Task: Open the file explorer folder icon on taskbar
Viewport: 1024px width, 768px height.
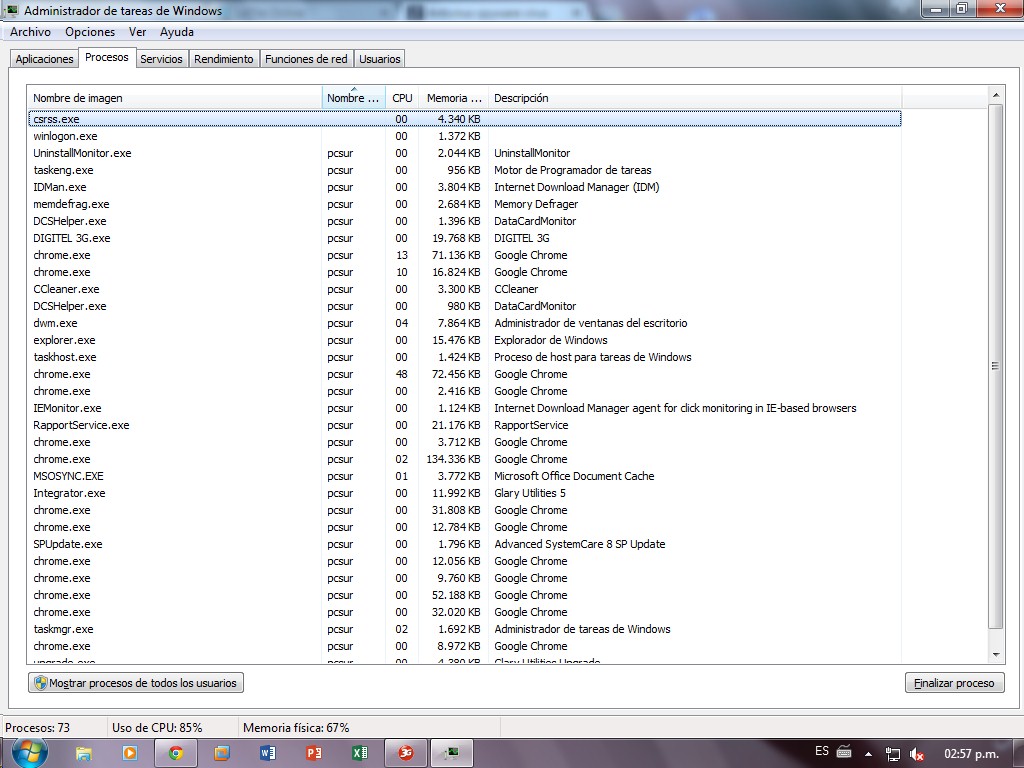Action: [84, 754]
